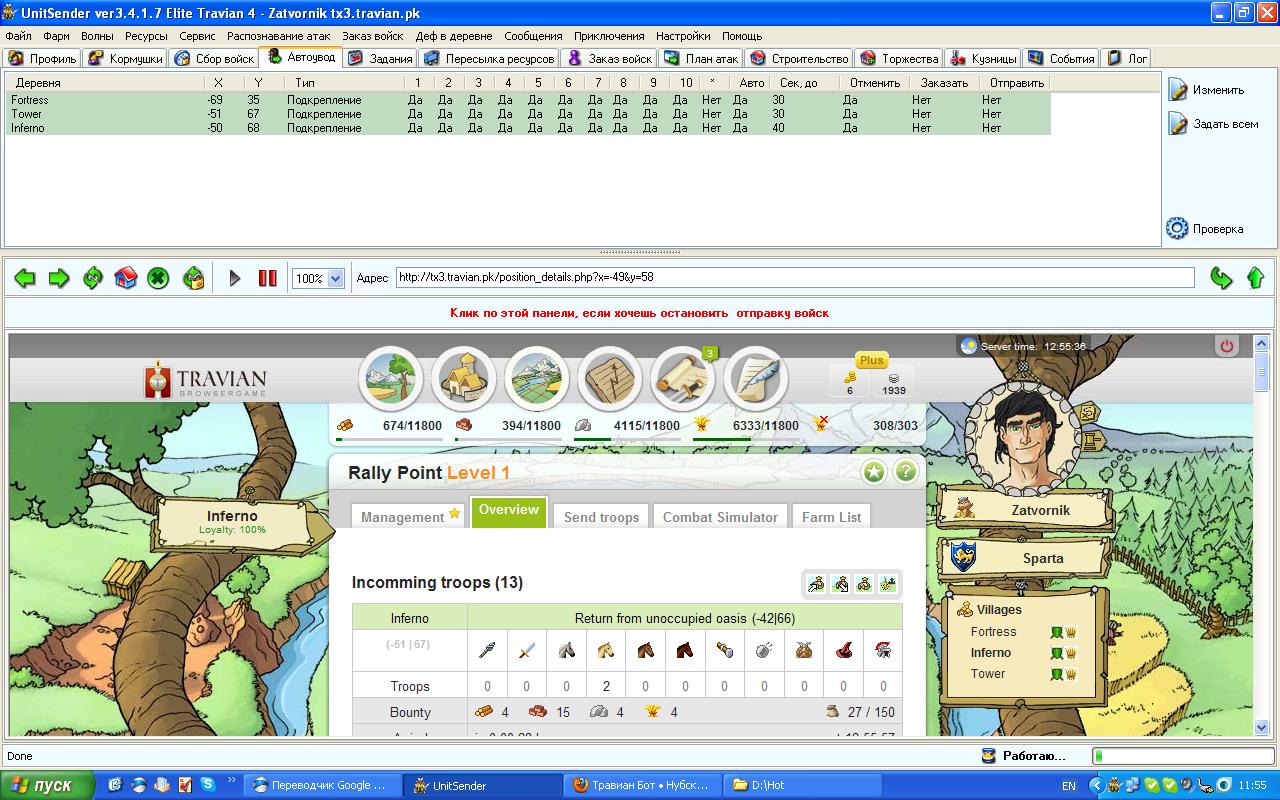Click the Проверка gear button
The width and height of the screenshot is (1280, 800).
pos(1205,228)
